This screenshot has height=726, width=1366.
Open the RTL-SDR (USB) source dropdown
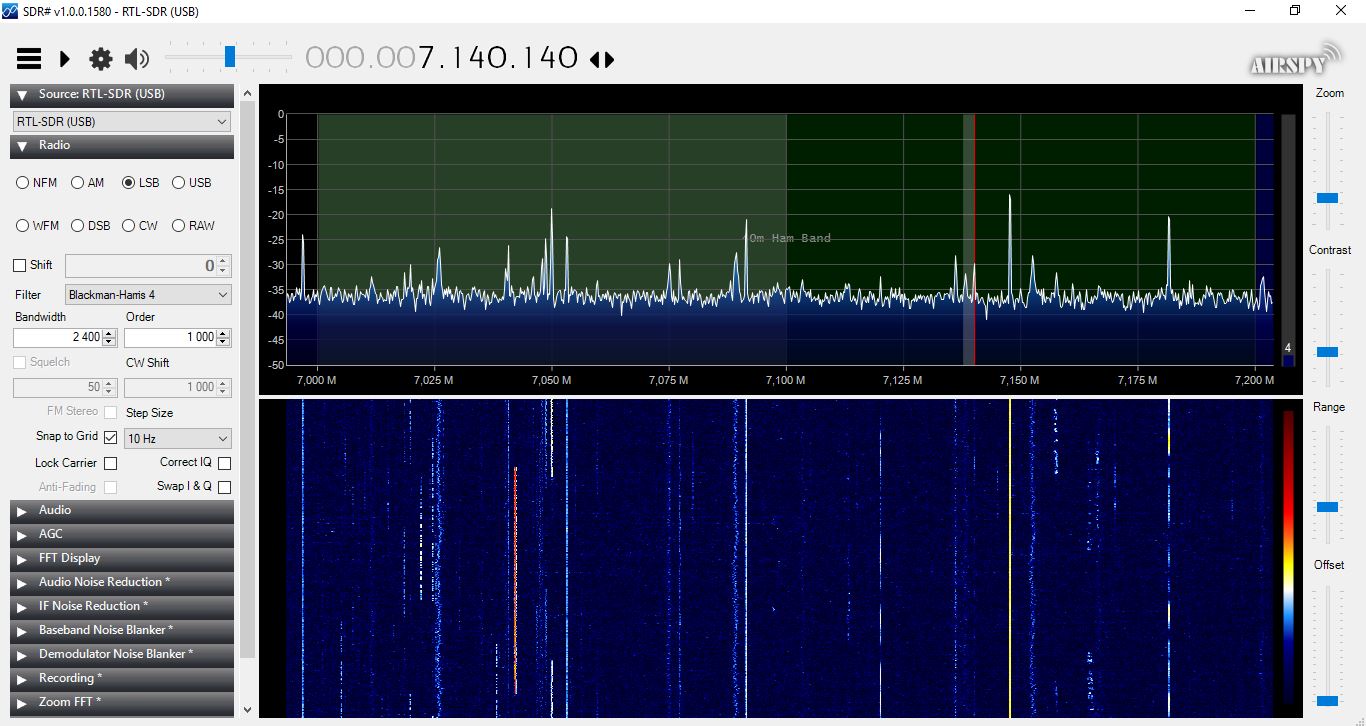[122, 121]
